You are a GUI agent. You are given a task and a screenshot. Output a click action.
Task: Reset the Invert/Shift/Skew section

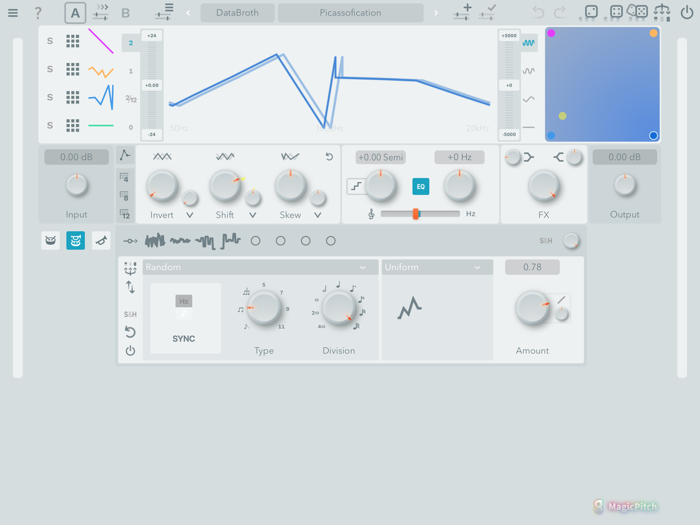click(x=329, y=157)
